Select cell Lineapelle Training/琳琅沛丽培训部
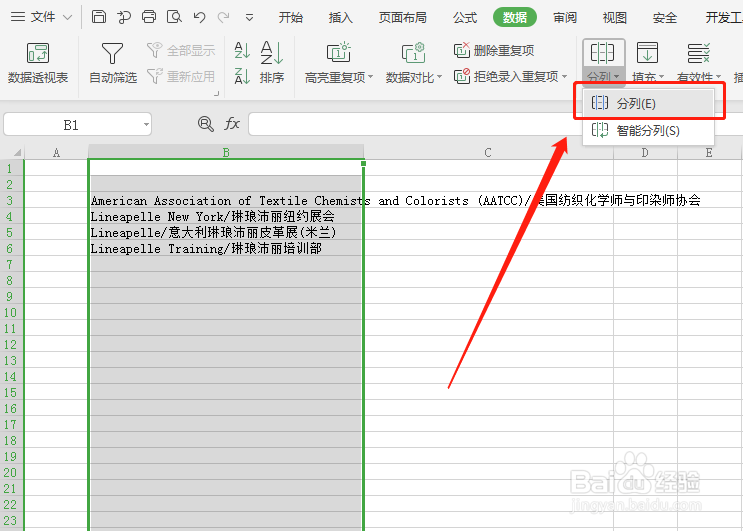 (x=226, y=249)
